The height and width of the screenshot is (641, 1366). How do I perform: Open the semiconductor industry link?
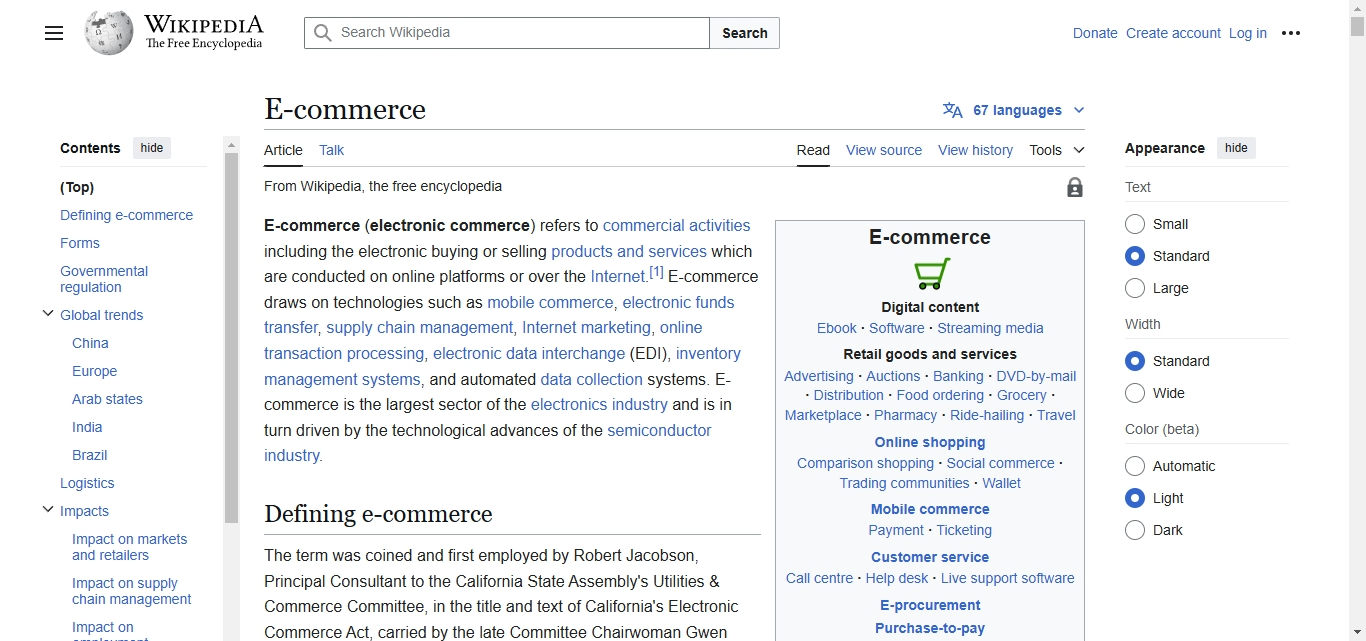point(488,443)
